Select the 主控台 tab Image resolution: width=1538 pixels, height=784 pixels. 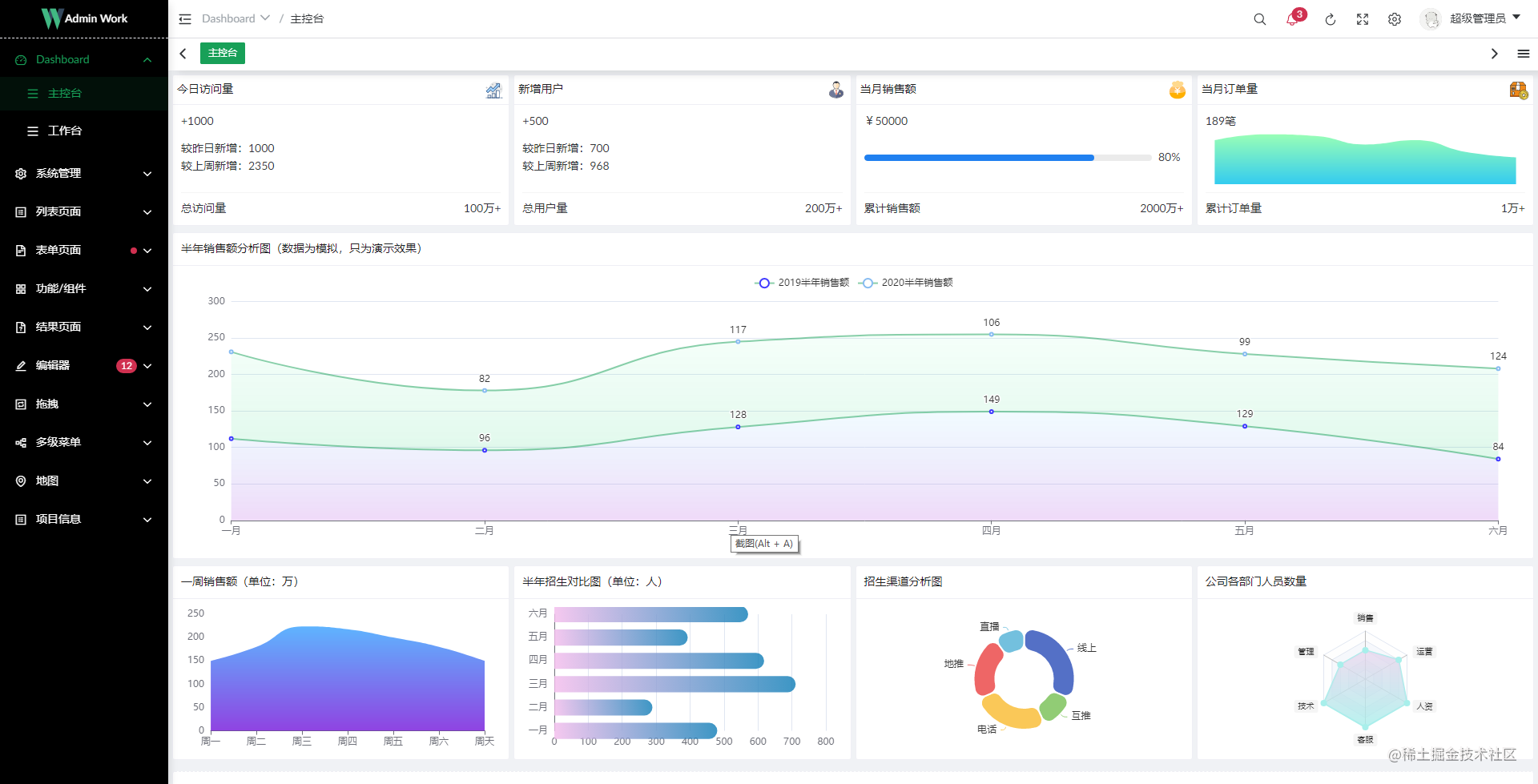pos(222,53)
